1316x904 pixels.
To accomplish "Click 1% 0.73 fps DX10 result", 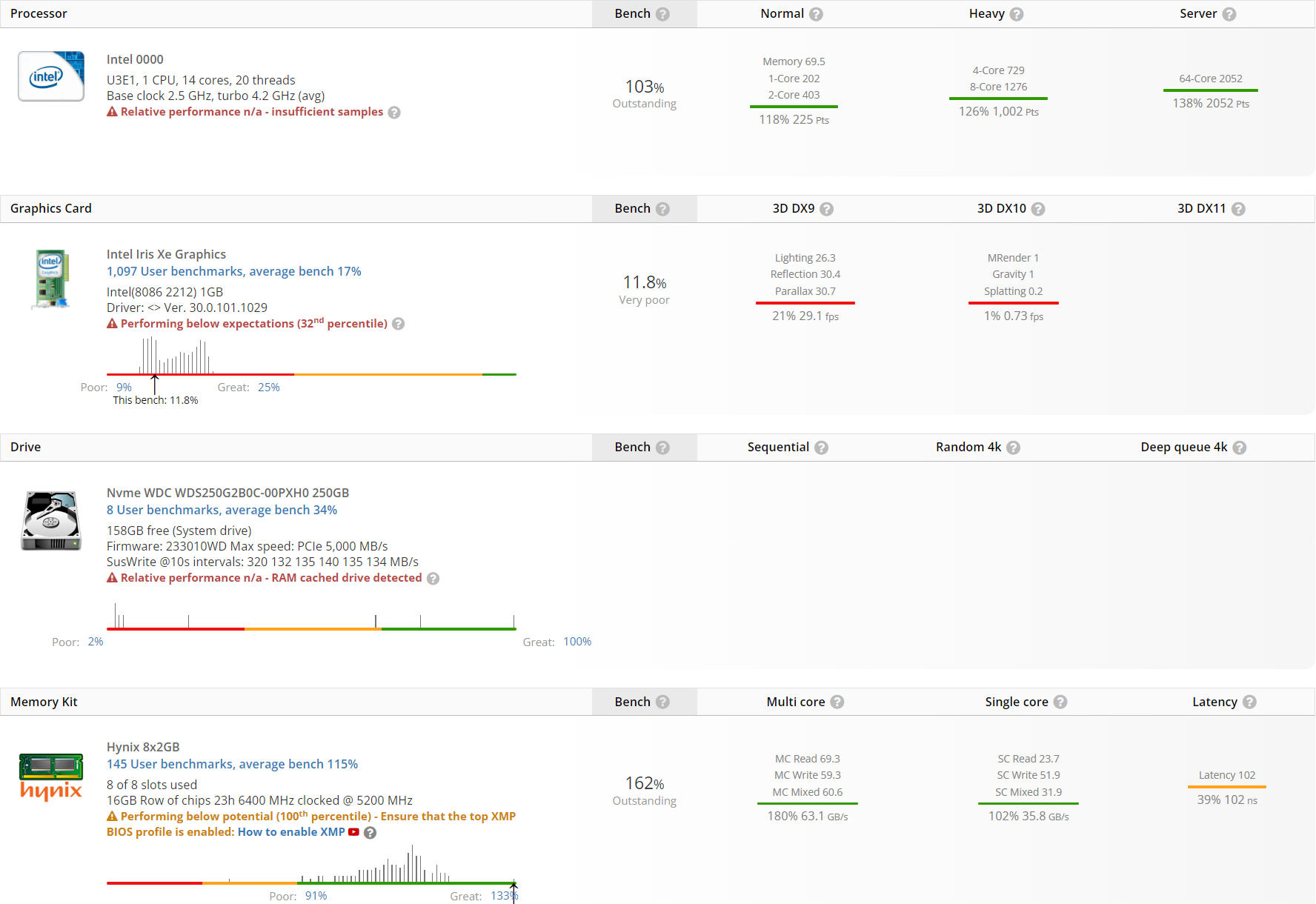I will (x=1014, y=316).
